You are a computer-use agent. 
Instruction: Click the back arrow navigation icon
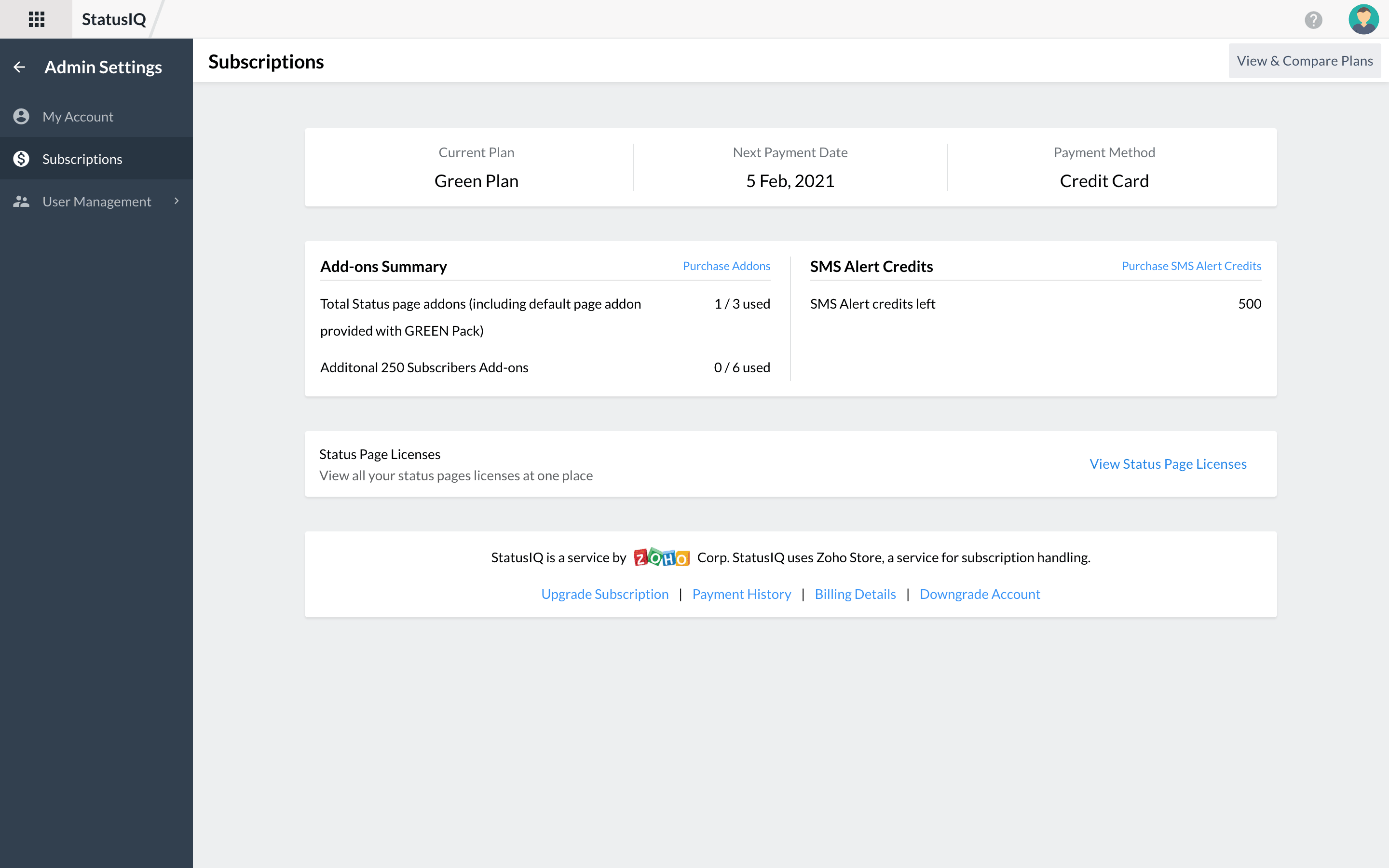click(19, 67)
